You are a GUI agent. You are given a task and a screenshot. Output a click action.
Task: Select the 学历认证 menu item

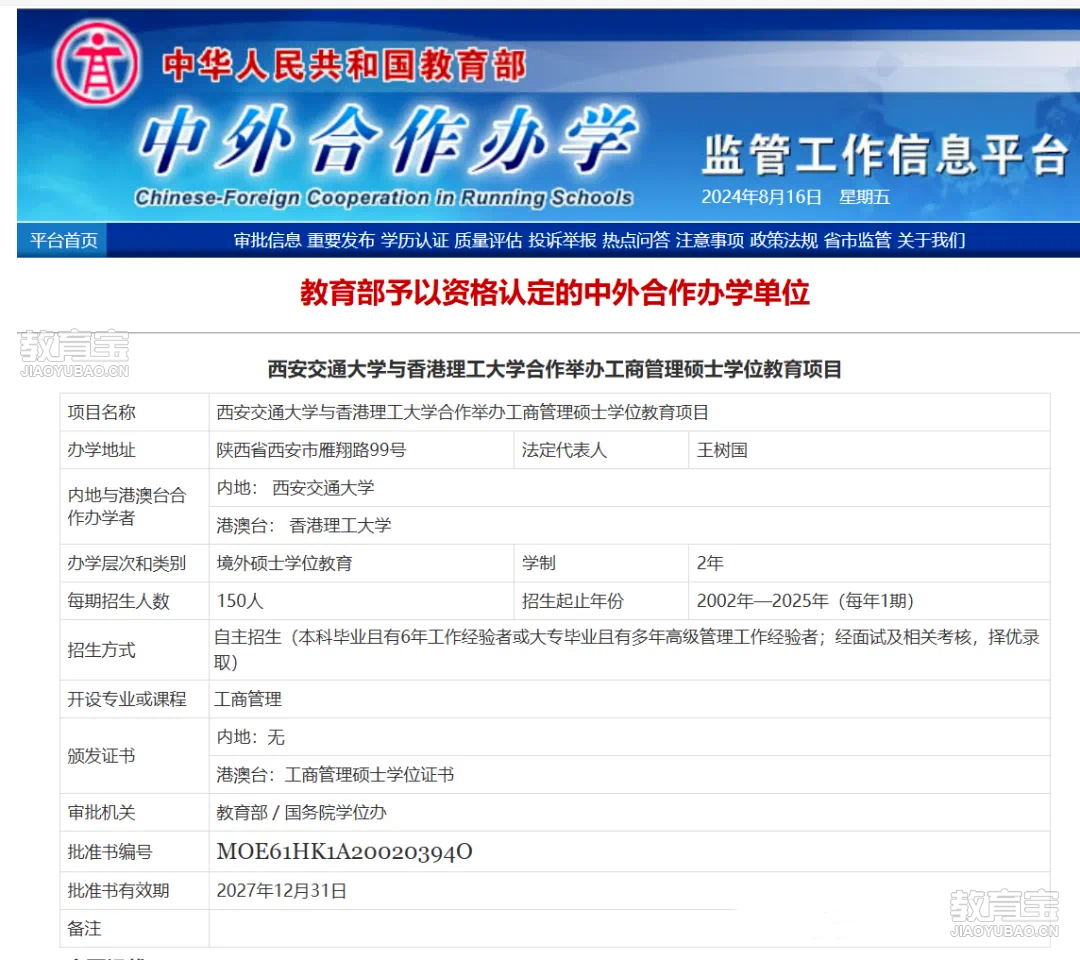pyautogui.click(x=415, y=240)
